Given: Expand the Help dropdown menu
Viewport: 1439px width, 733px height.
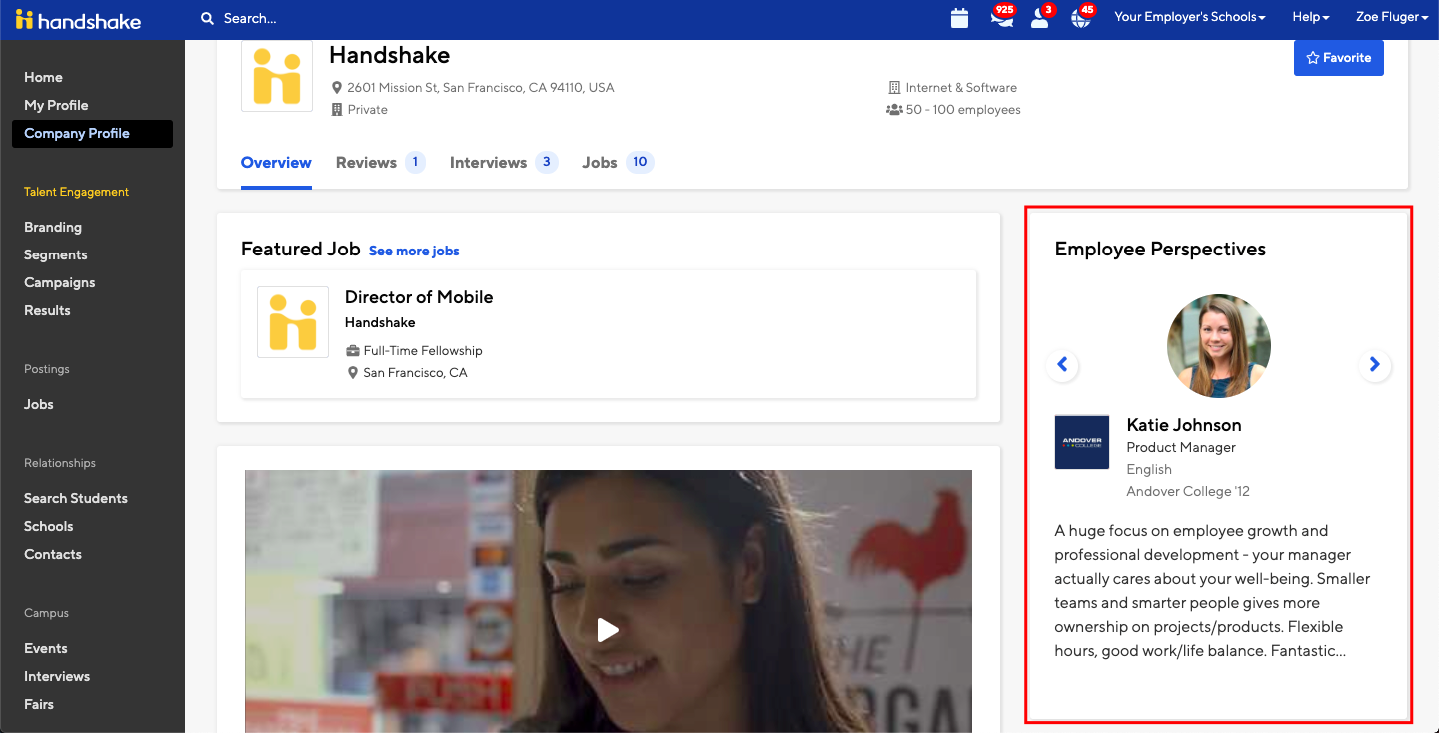Looking at the screenshot, I should point(1311,17).
